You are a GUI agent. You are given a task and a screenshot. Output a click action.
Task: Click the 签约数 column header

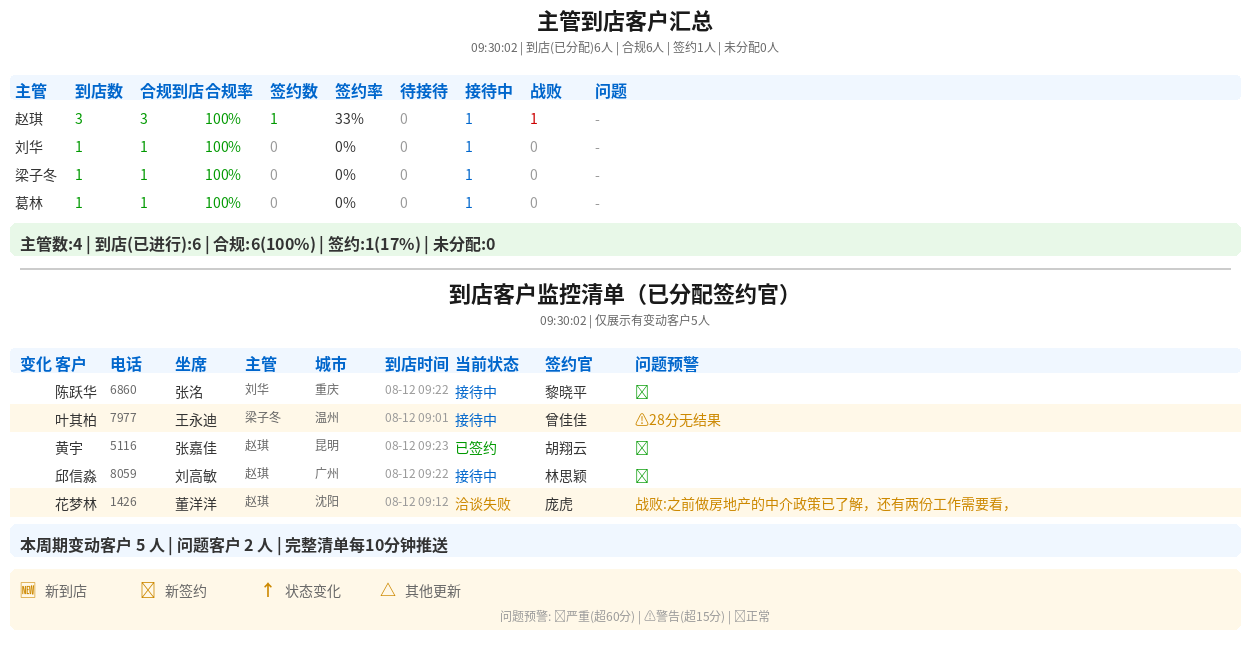[294, 91]
